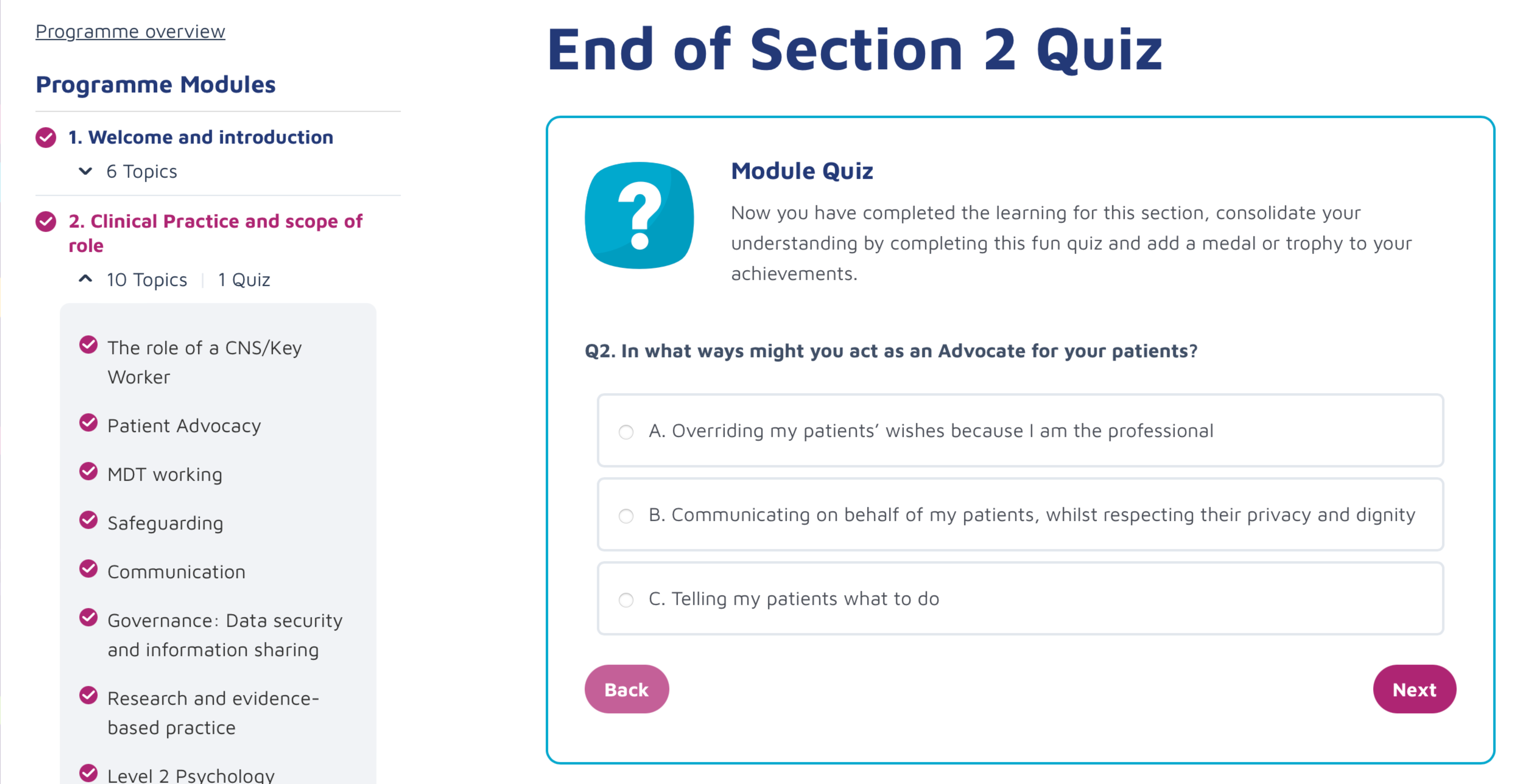
Task: Click the Back button
Action: (x=626, y=689)
